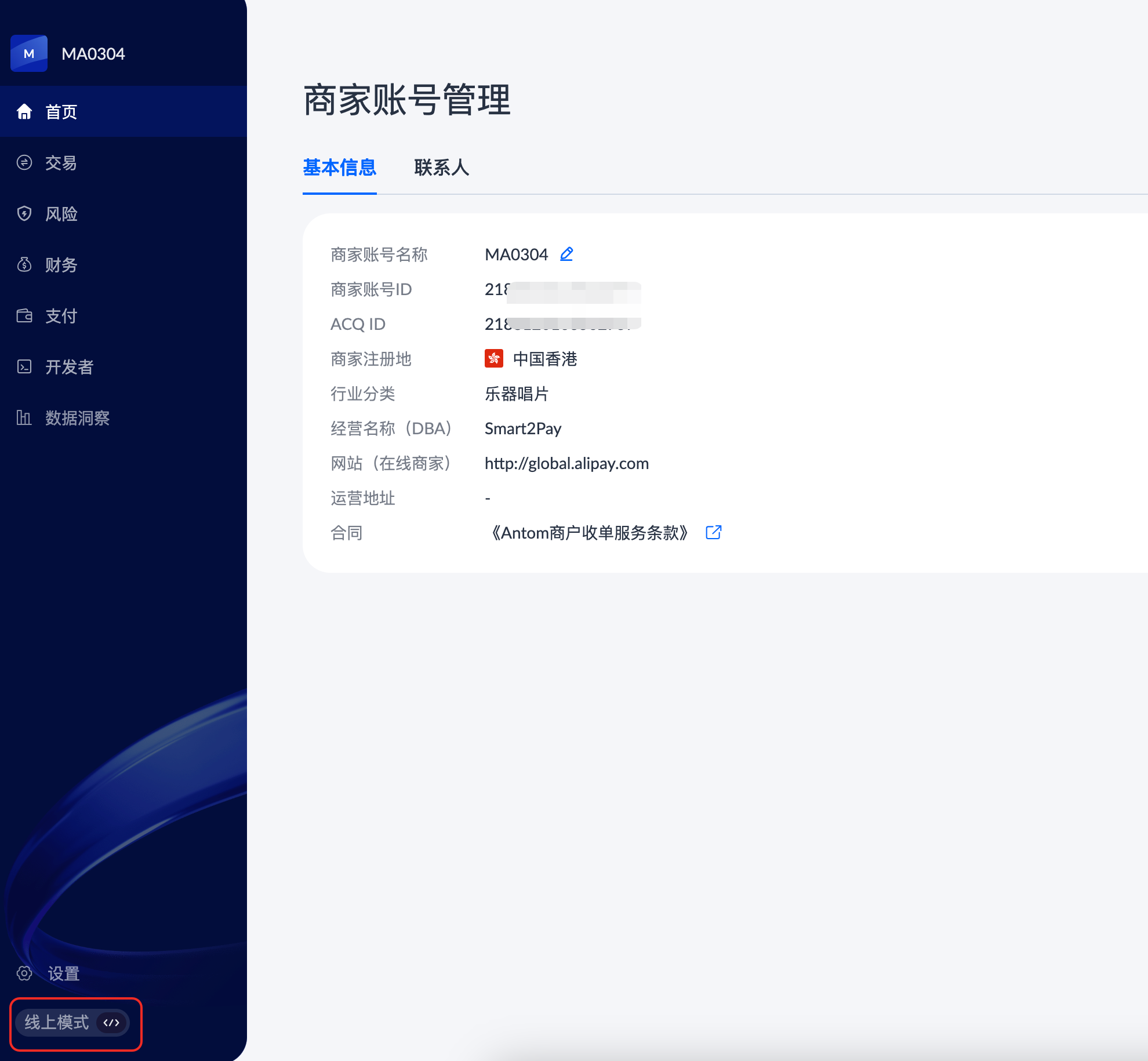Image resolution: width=1148 pixels, height=1061 pixels.
Task: Click the http://global.alipay.com website text
Action: 566,463
